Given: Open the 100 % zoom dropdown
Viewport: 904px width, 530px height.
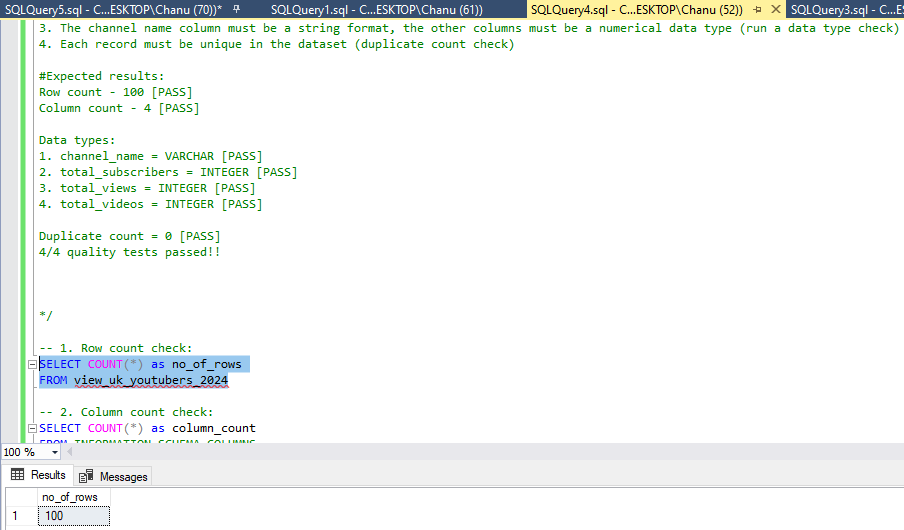Looking at the screenshot, I should [55, 452].
